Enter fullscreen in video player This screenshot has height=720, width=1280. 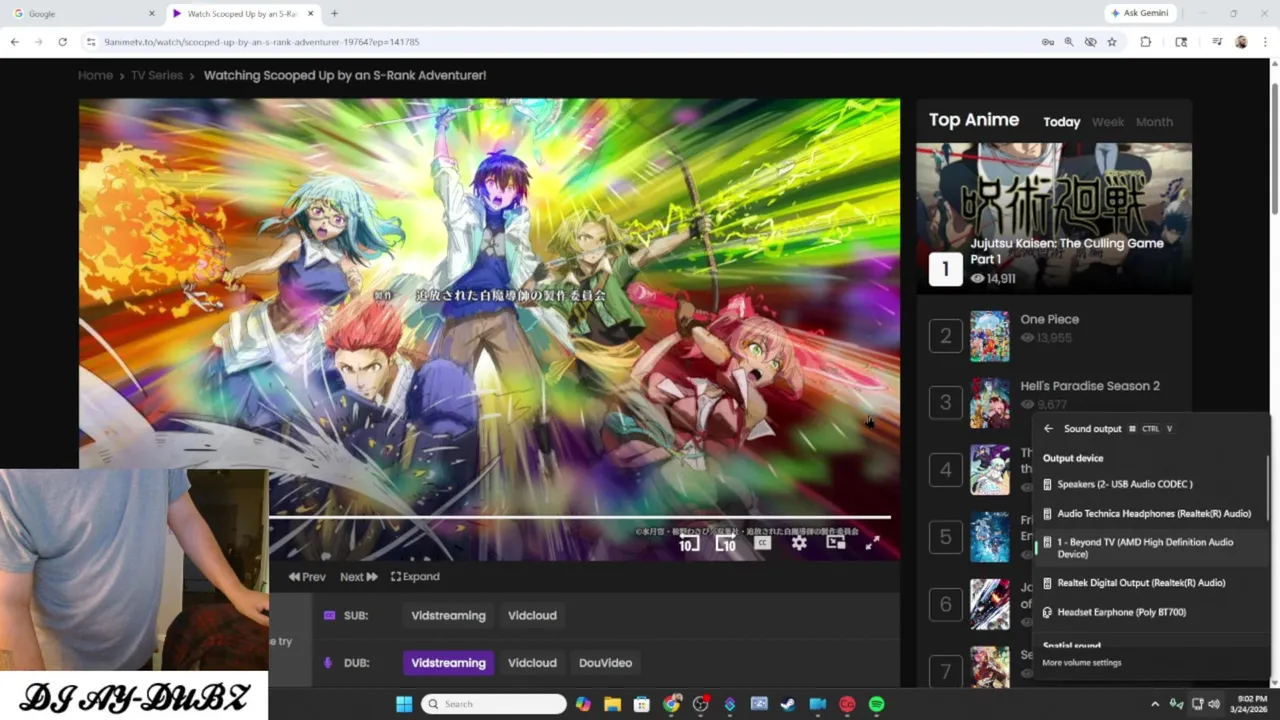[872, 543]
